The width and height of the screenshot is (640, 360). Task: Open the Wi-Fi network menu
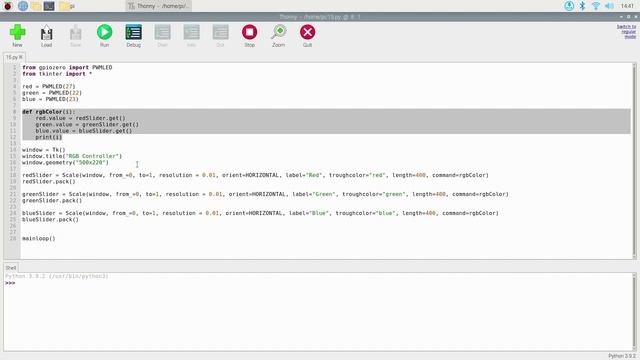[x=596, y=6]
